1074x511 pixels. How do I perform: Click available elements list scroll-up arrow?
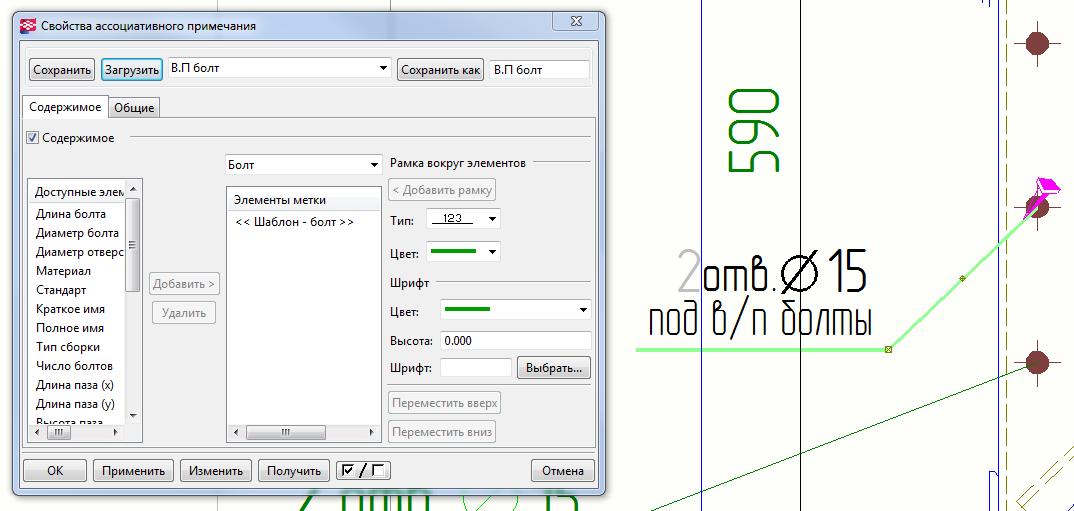[x=134, y=187]
